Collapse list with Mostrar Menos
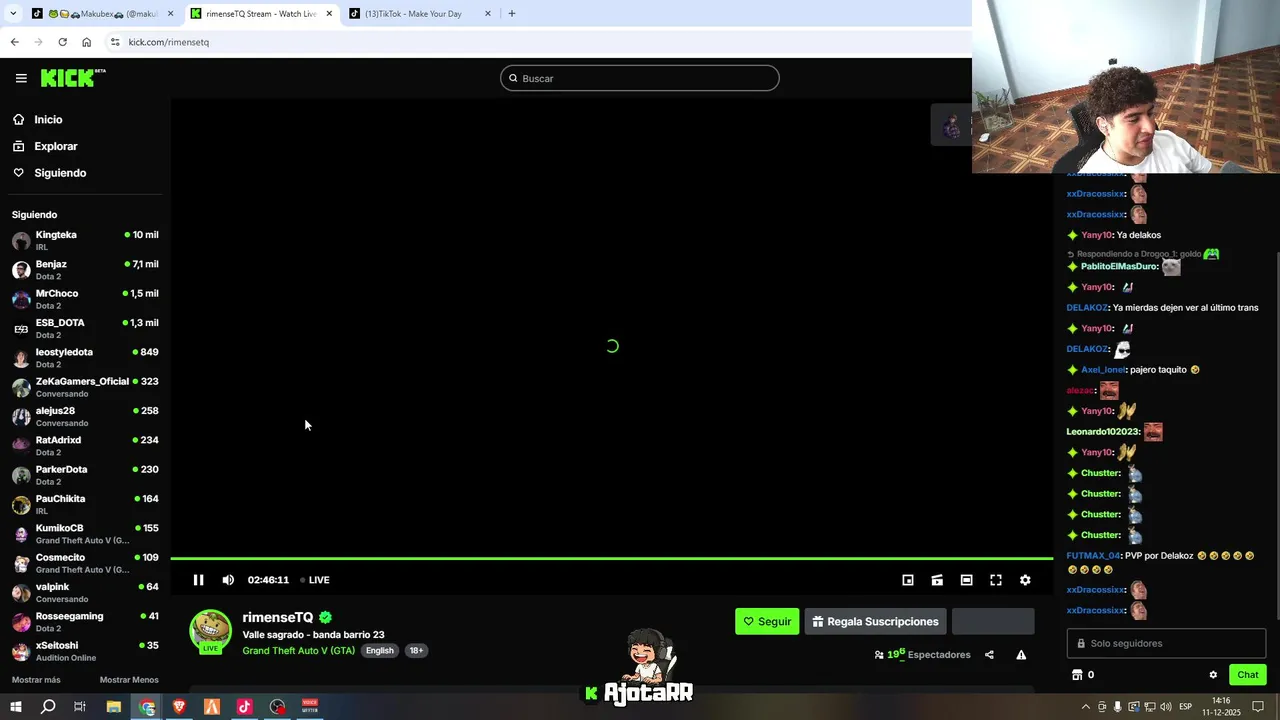Viewport: 1280px width, 720px height. [129, 680]
